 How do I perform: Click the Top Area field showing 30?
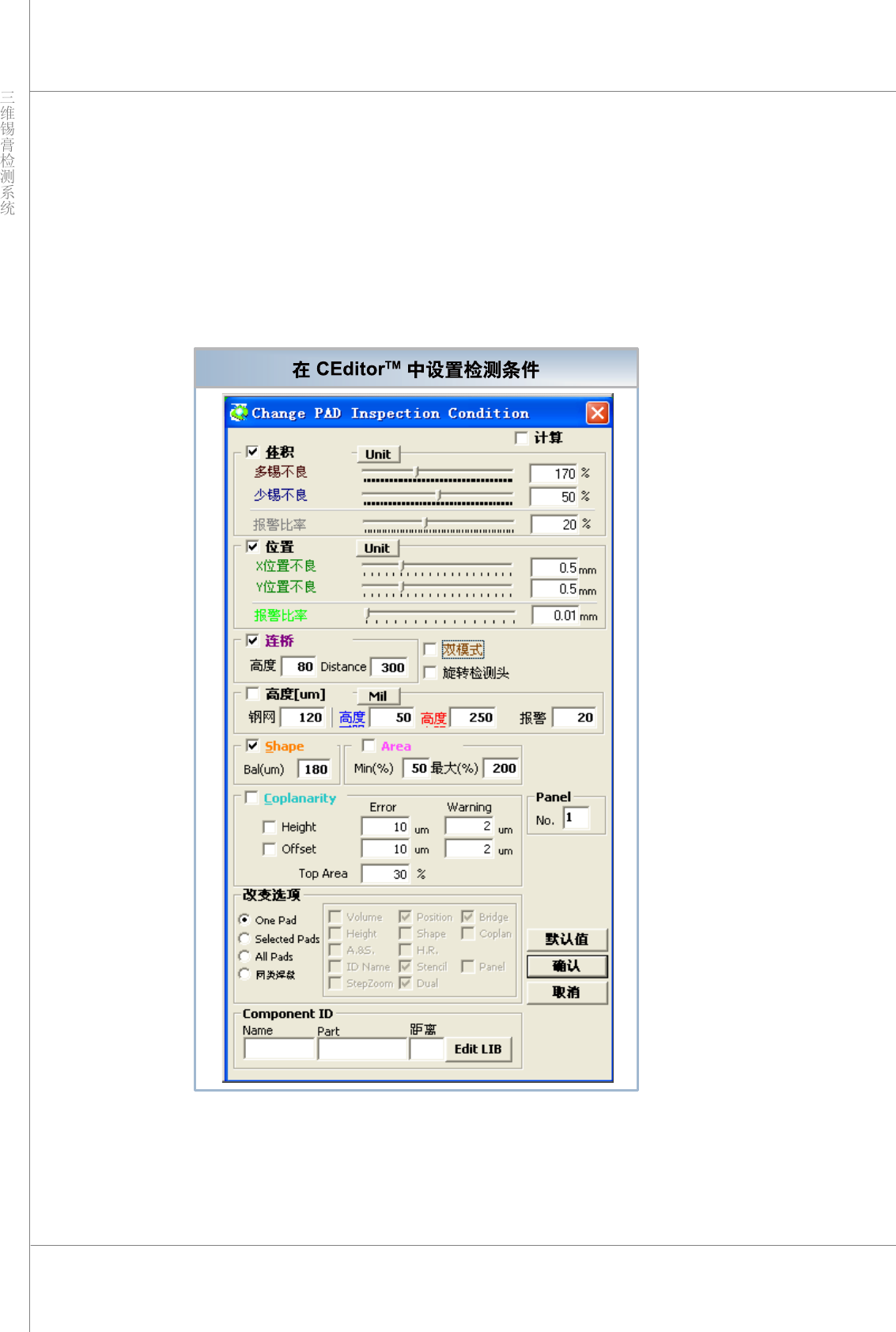tap(386, 874)
